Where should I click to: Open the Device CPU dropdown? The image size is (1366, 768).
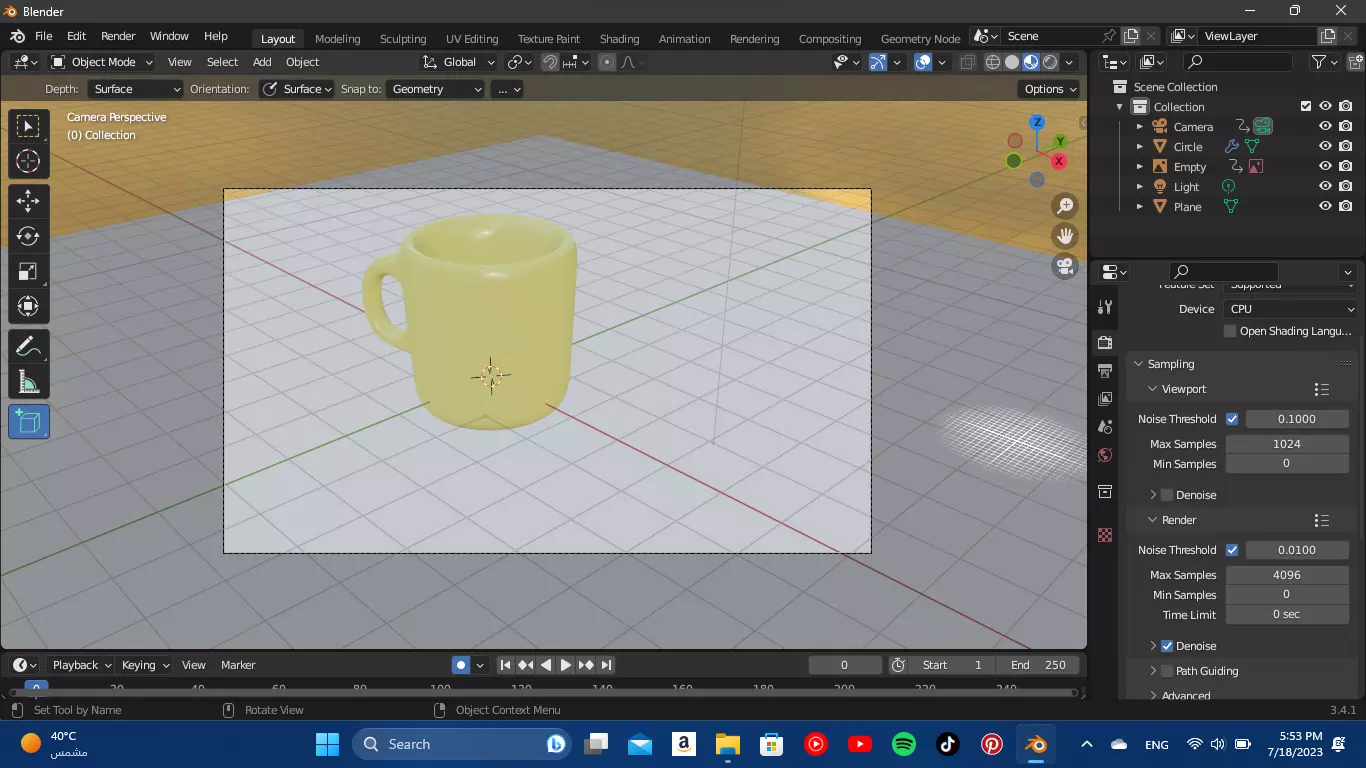point(1291,309)
